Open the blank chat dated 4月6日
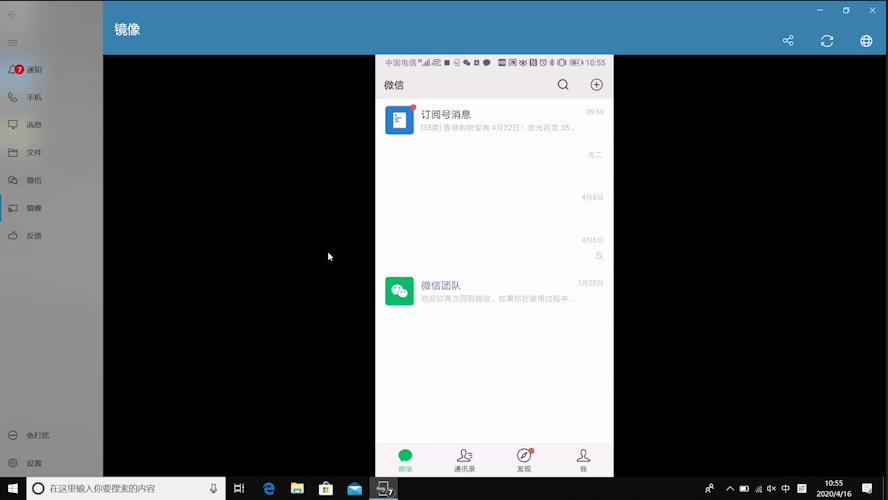 (x=494, y=249)
